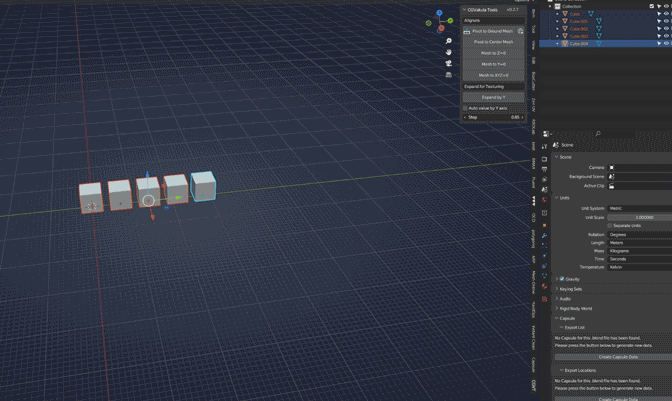The image size is (672, 401).
Task: Open the View sidebar tab
Action: pyautogui.click(x=534, y=45)
